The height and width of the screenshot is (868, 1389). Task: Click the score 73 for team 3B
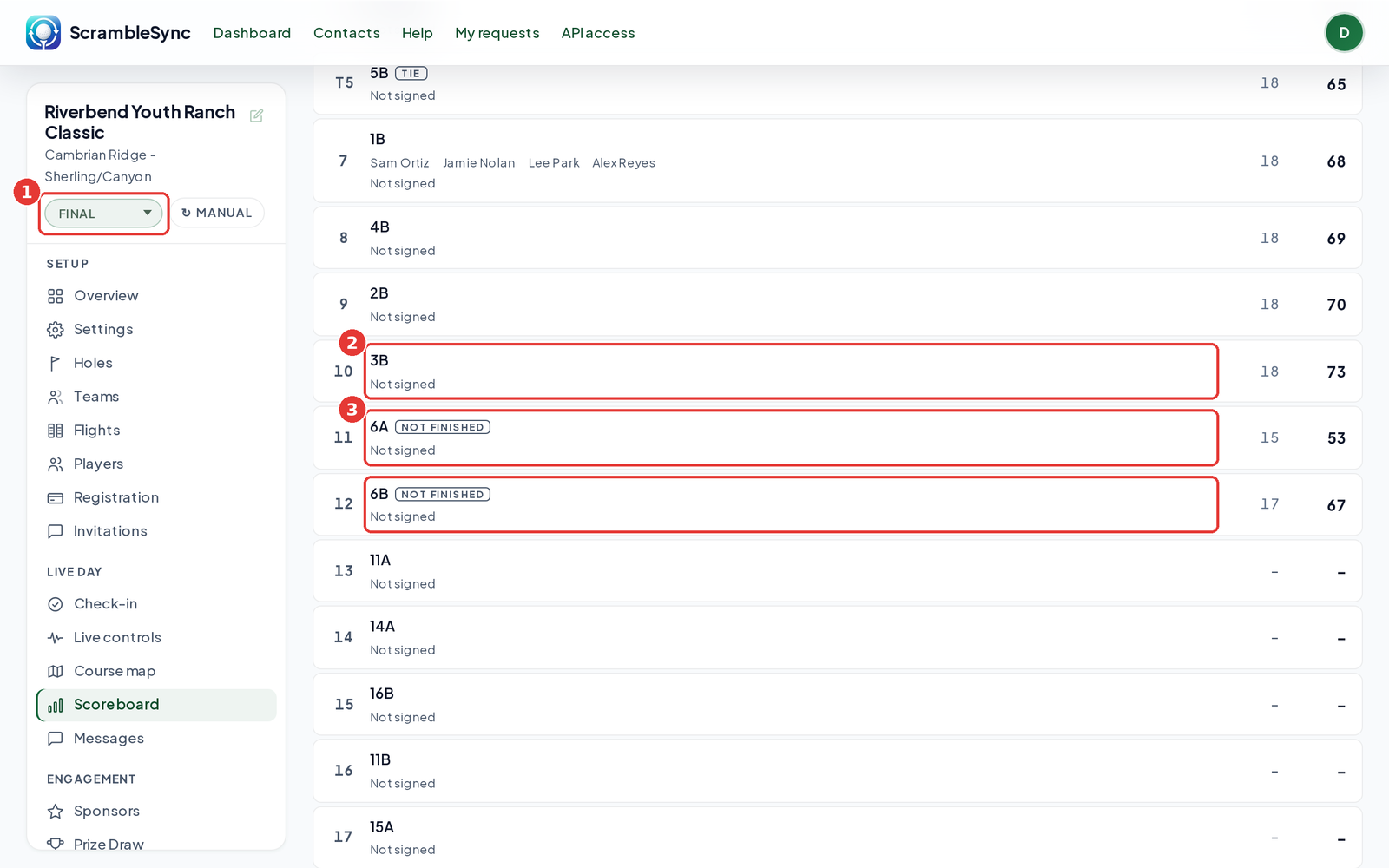coord(1336,372)
